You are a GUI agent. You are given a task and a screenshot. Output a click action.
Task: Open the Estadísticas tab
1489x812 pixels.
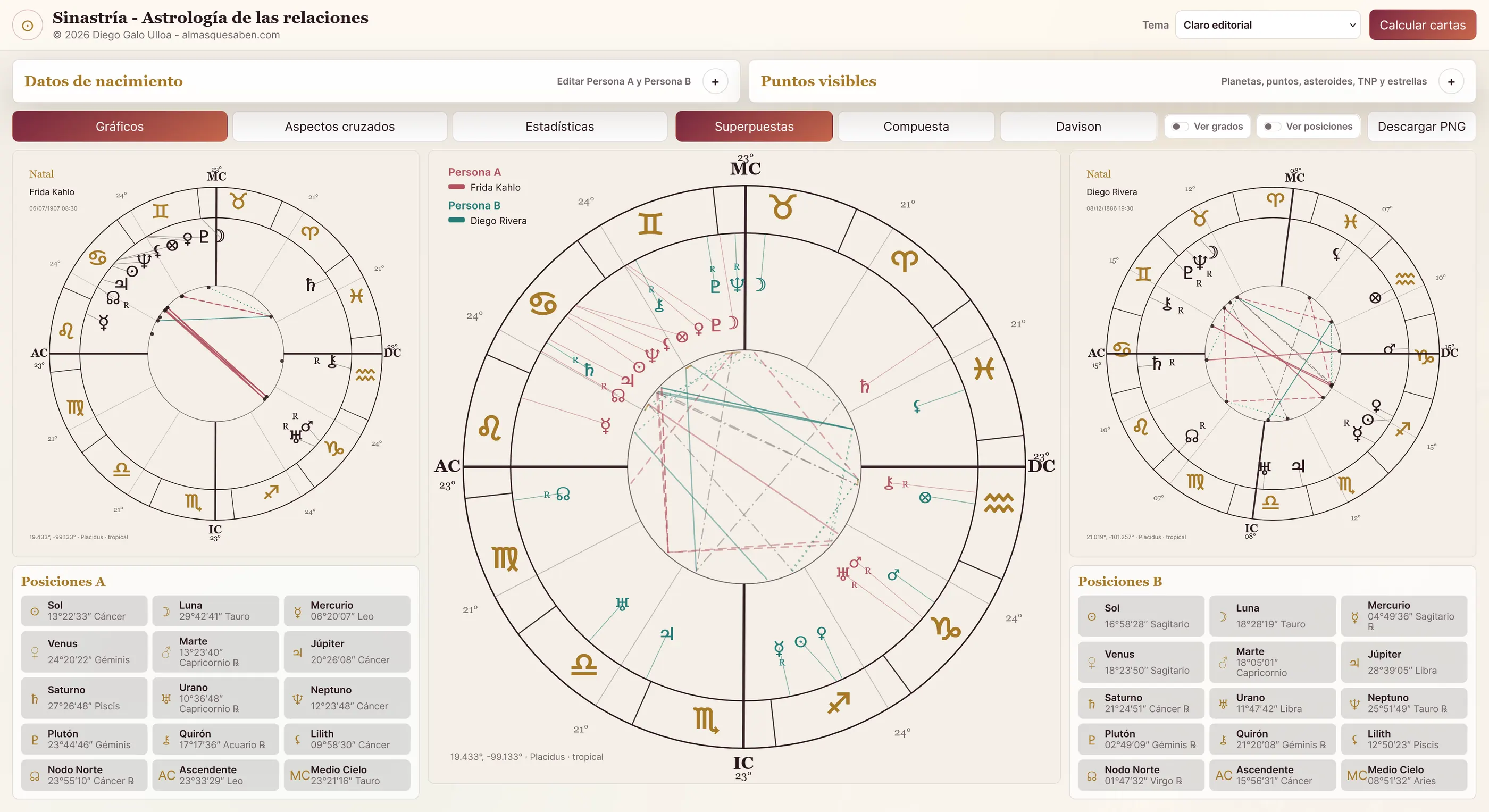pyautogui.click(x=559, y=127)
